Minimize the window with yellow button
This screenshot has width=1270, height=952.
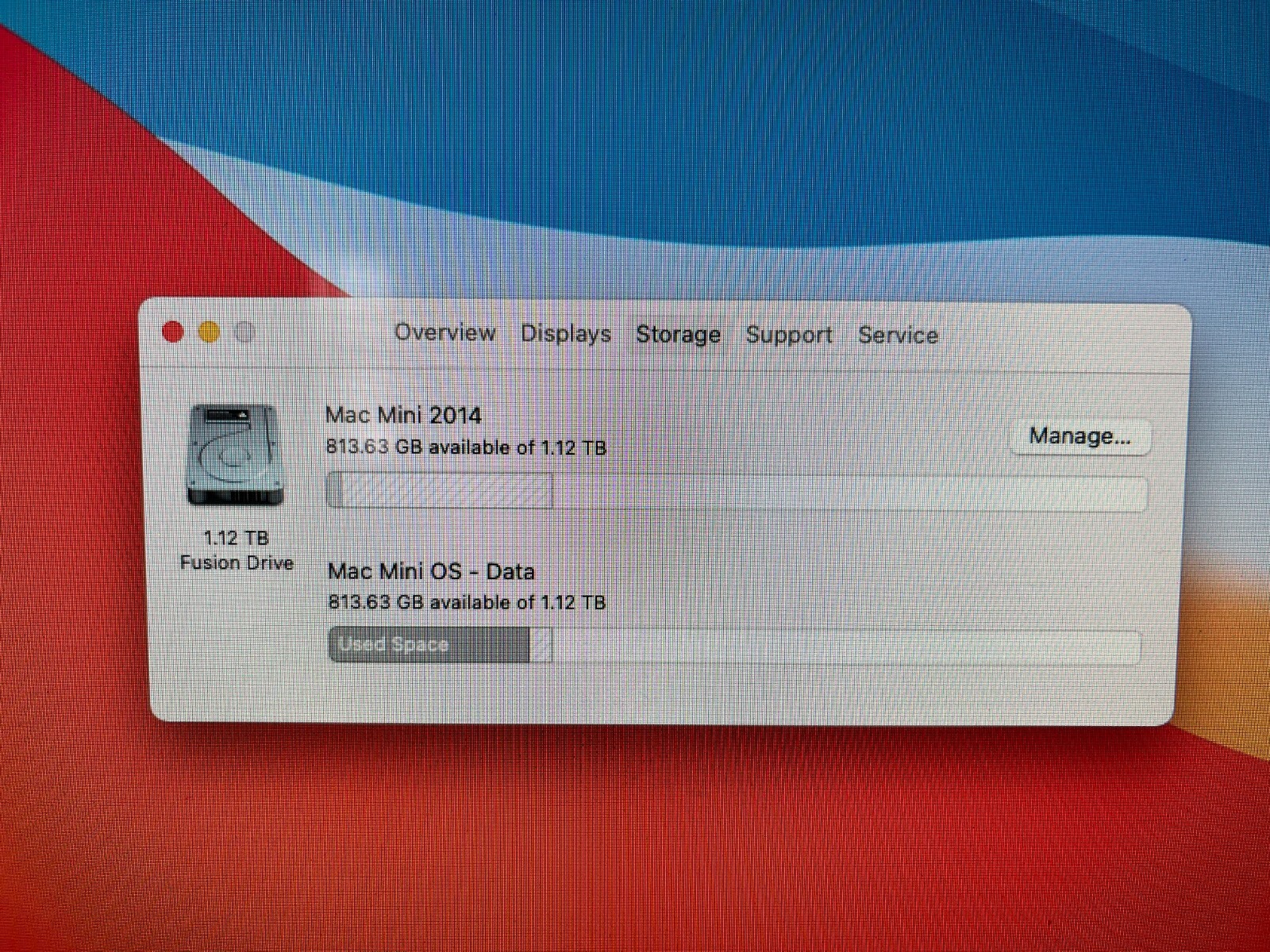[209, 332]
